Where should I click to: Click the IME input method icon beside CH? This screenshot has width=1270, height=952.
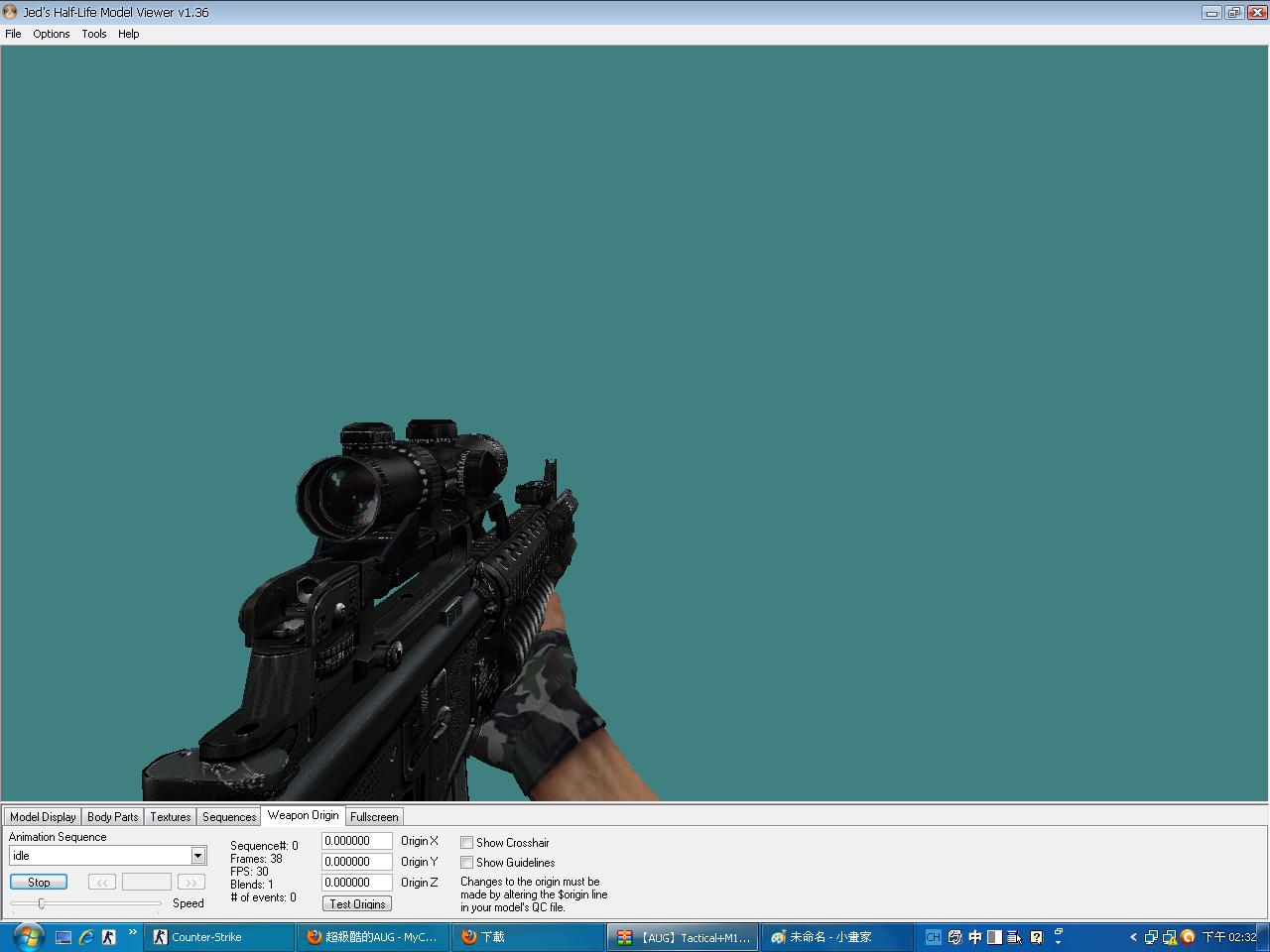tap(954, 937)
